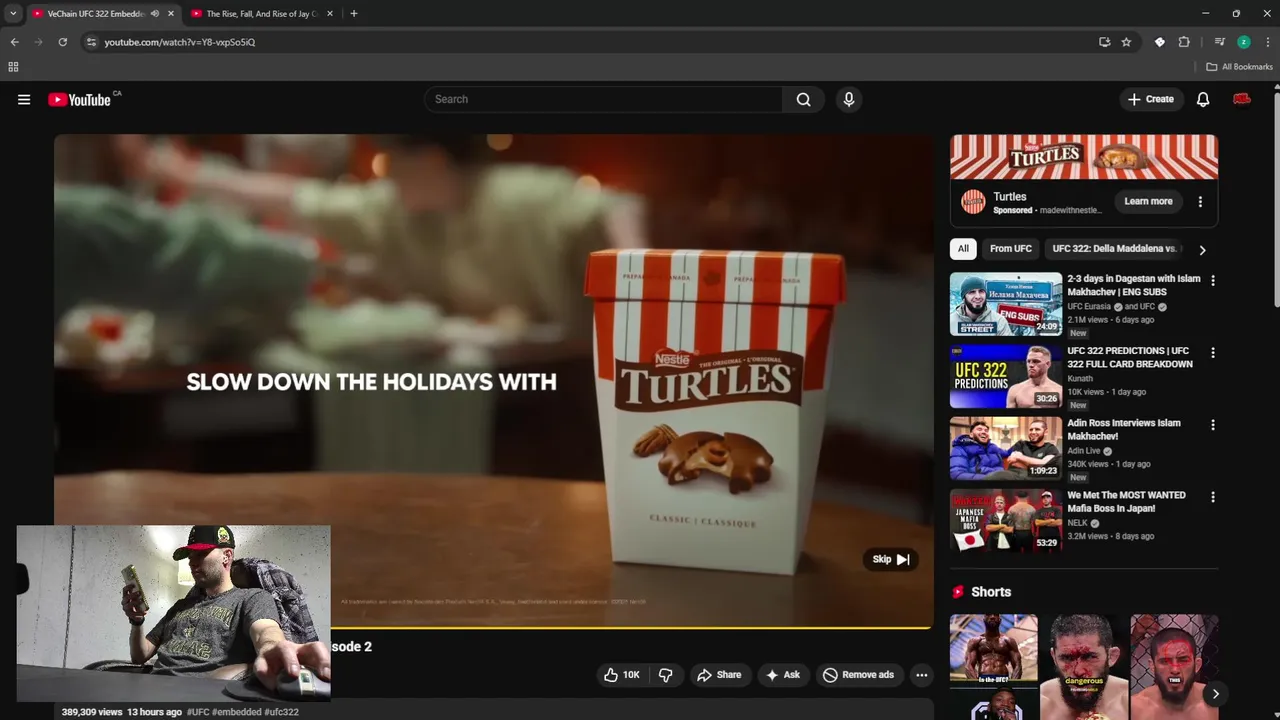Click the Ask button
This screenshot has height=720, width=1280.
click(783, 675)
